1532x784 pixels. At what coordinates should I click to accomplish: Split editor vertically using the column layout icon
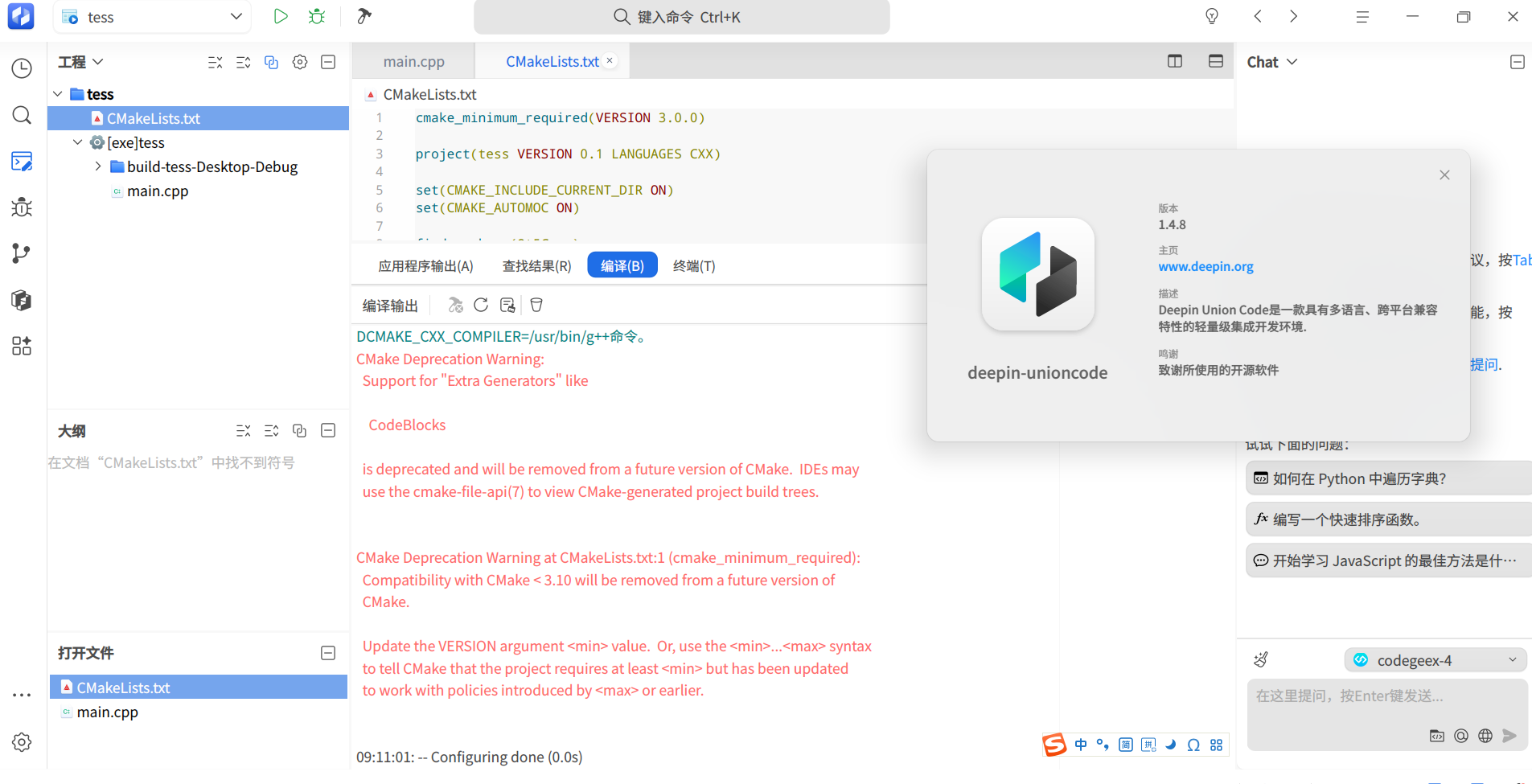(x=1175, y=61)
